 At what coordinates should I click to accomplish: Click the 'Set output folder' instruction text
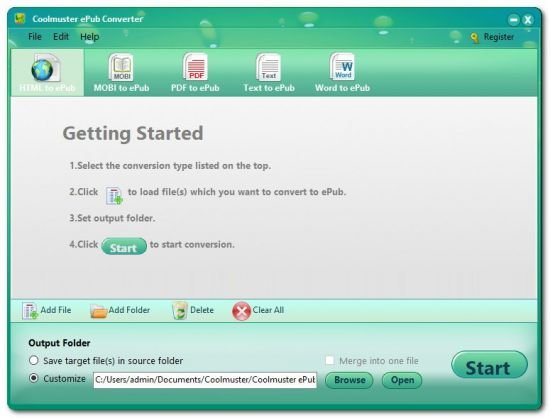pyautogui.click(x=112, y=218)
